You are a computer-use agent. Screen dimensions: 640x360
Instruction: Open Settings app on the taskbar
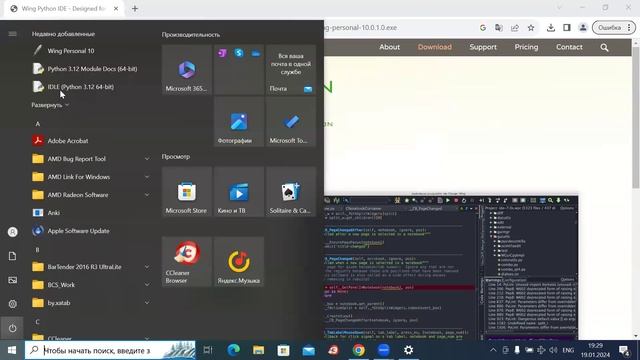(x=408, y=350)
